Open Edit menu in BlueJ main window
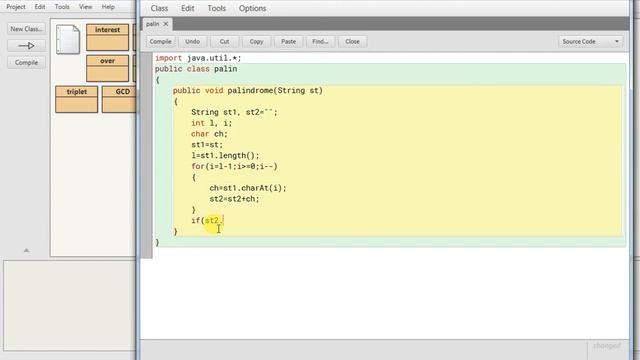Image resolution: width=640 pixels, height=360 pixels. coord(40,7)
